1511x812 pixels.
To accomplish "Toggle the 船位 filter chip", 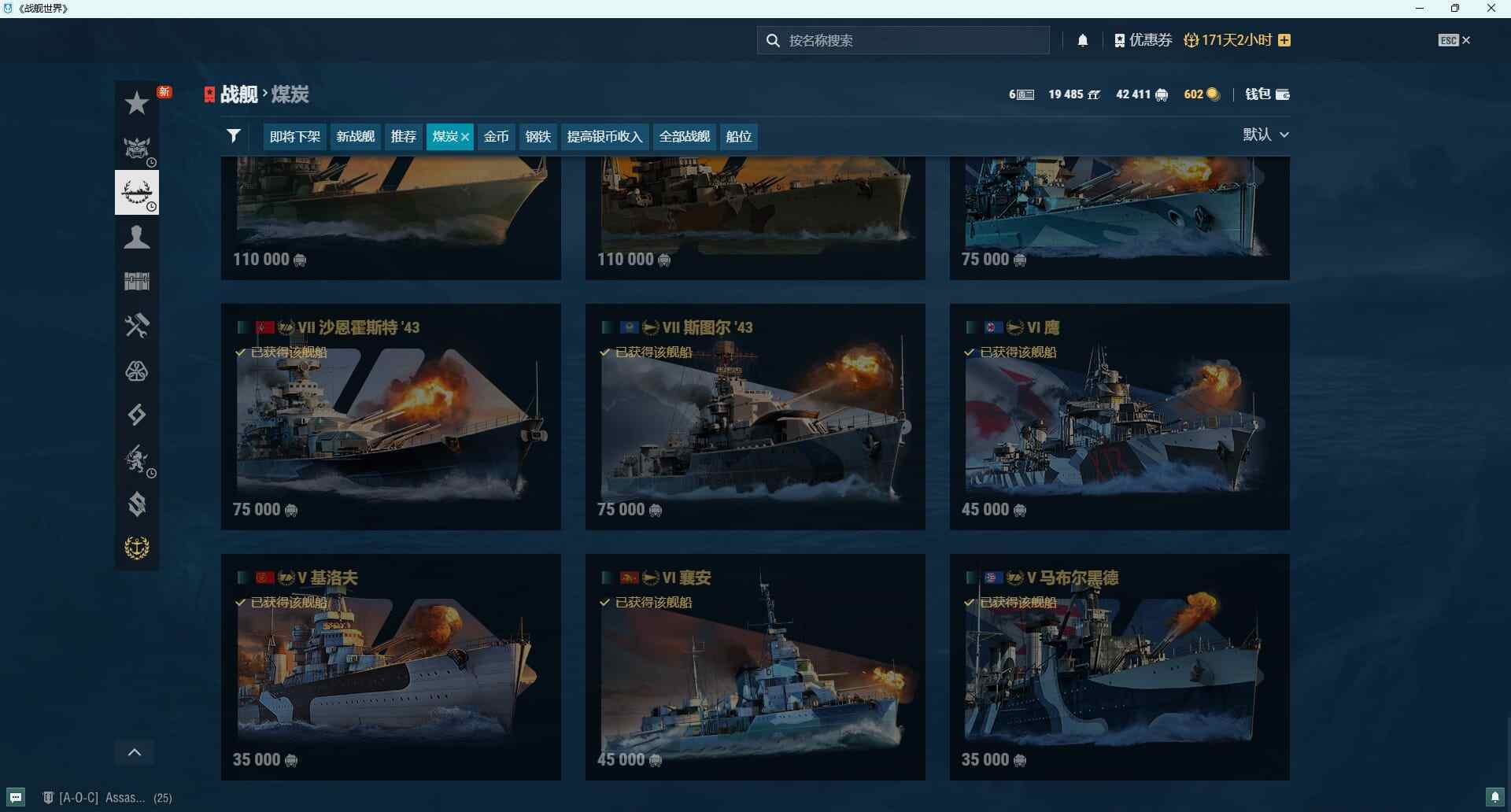I will tap(739, 136).
